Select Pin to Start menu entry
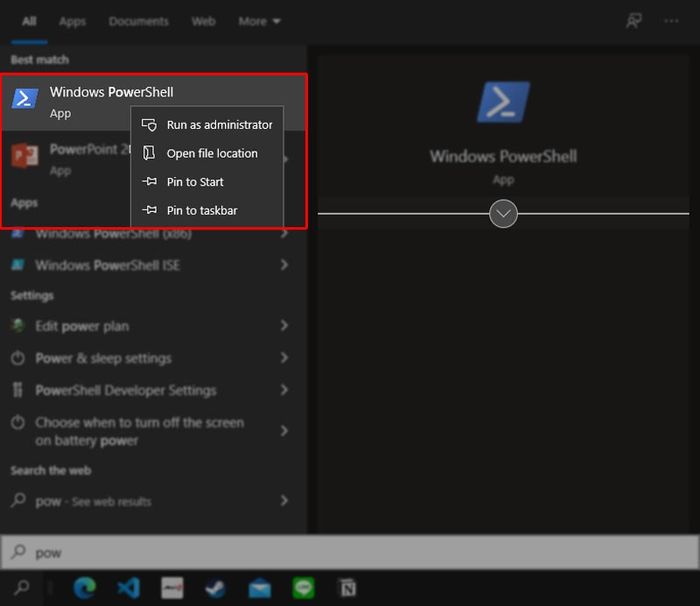700x606 pixels. (x=207, y=182)
